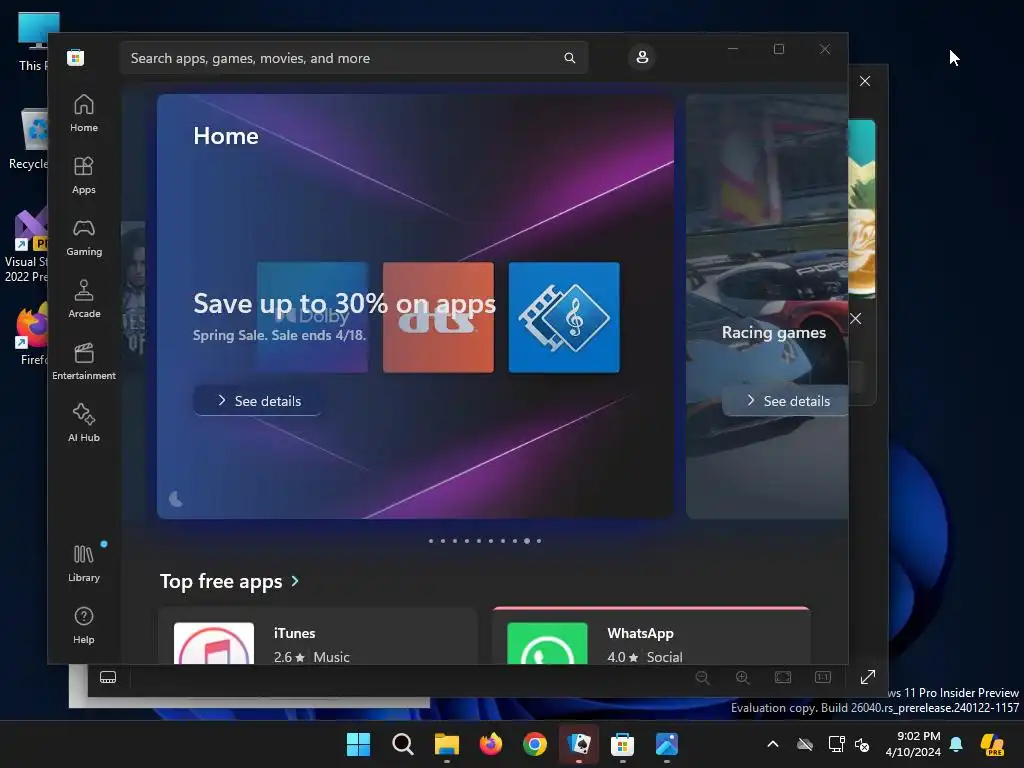The image size is (1024, 768).
Task: Select the first carousel page dot
Action: tap(431, 541)
